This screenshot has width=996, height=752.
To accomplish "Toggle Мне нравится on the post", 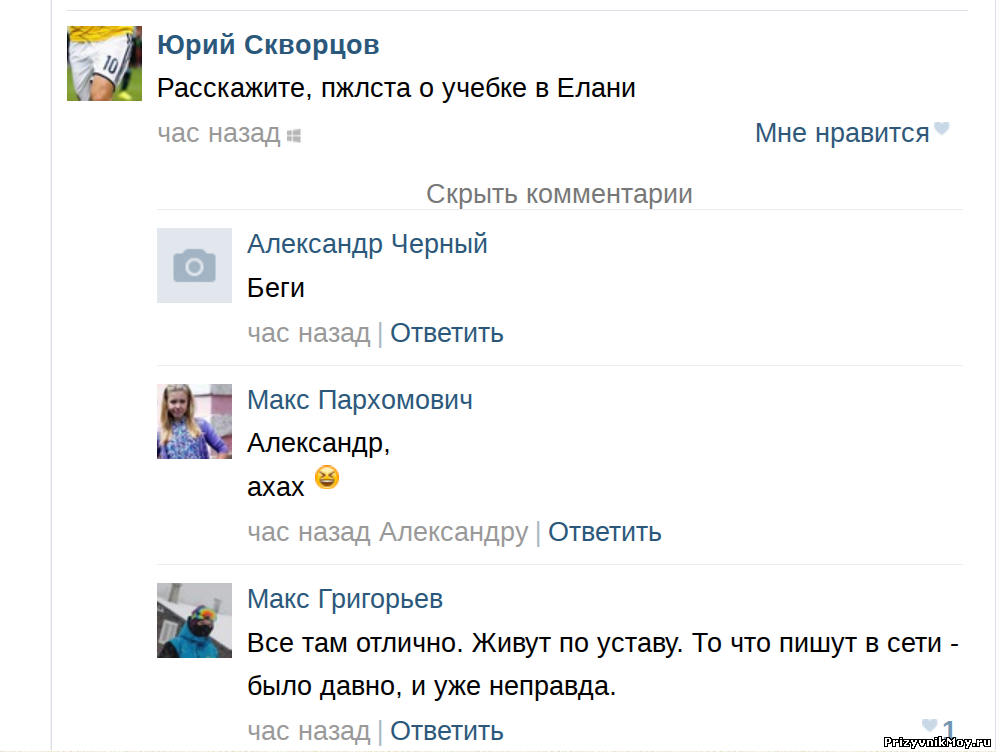I will pyautogui.click(x=842, y=133).
